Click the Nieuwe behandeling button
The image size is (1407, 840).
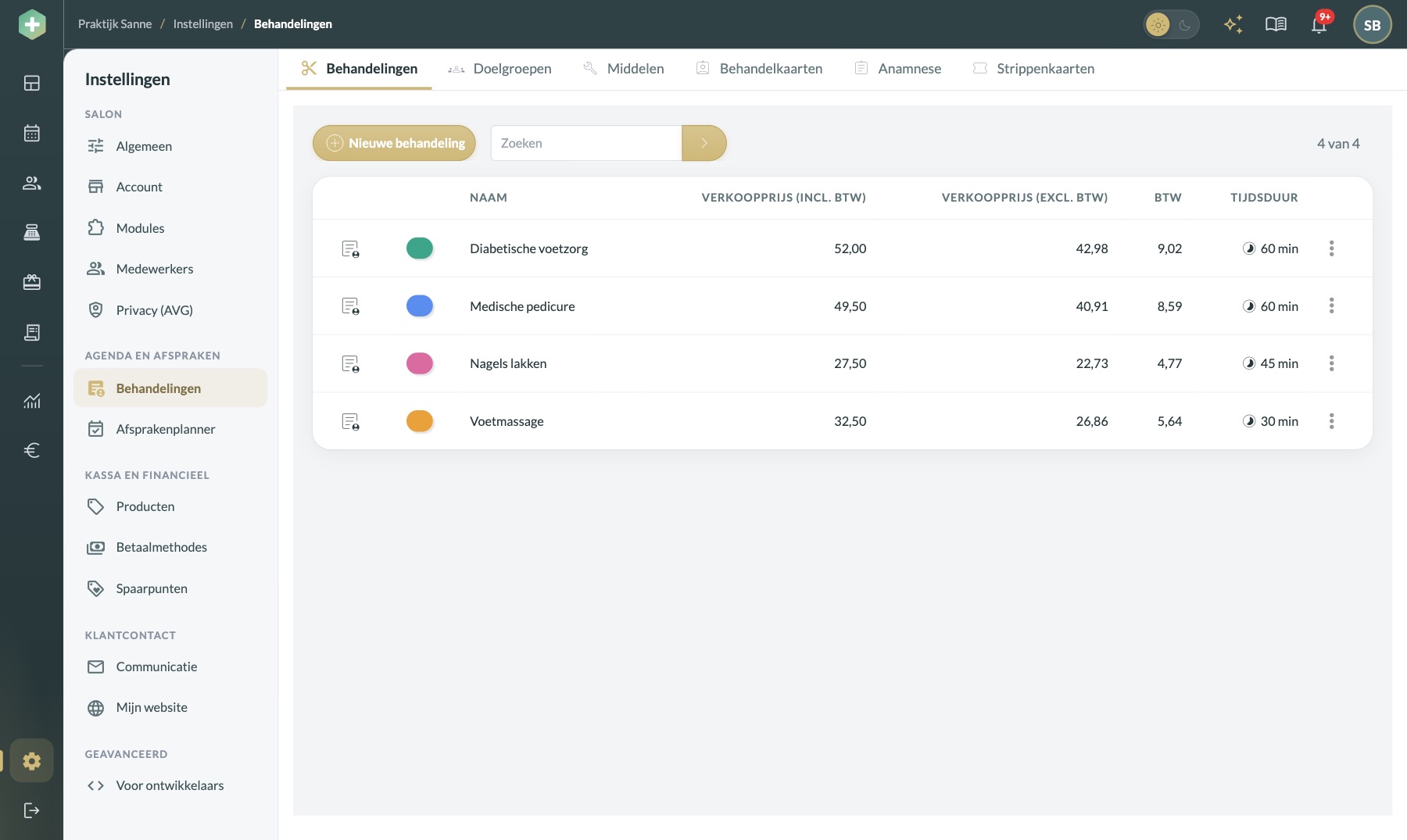tap(394, 143)
